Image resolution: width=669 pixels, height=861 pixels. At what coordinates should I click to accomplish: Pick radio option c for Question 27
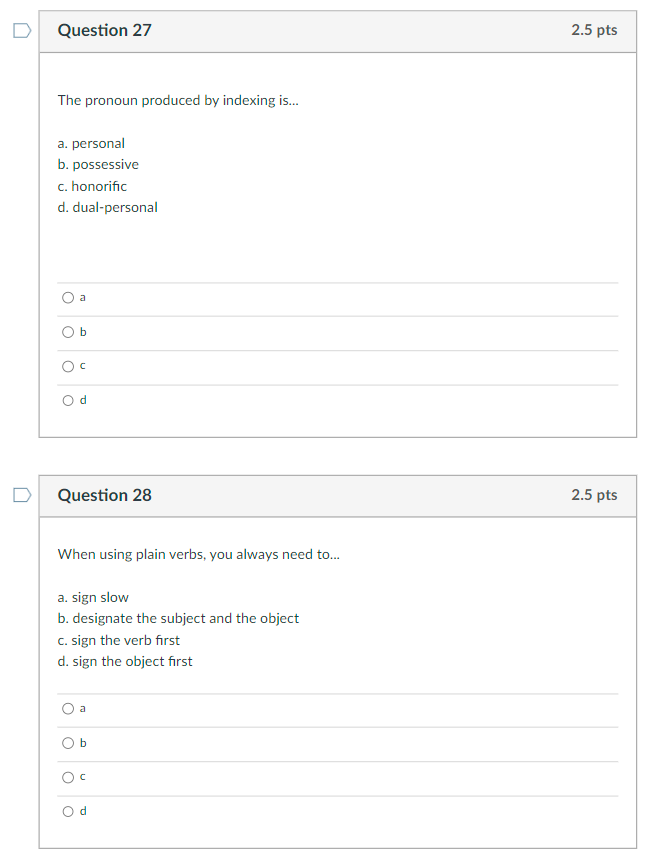pyautogui.click(x=68, y=366)
